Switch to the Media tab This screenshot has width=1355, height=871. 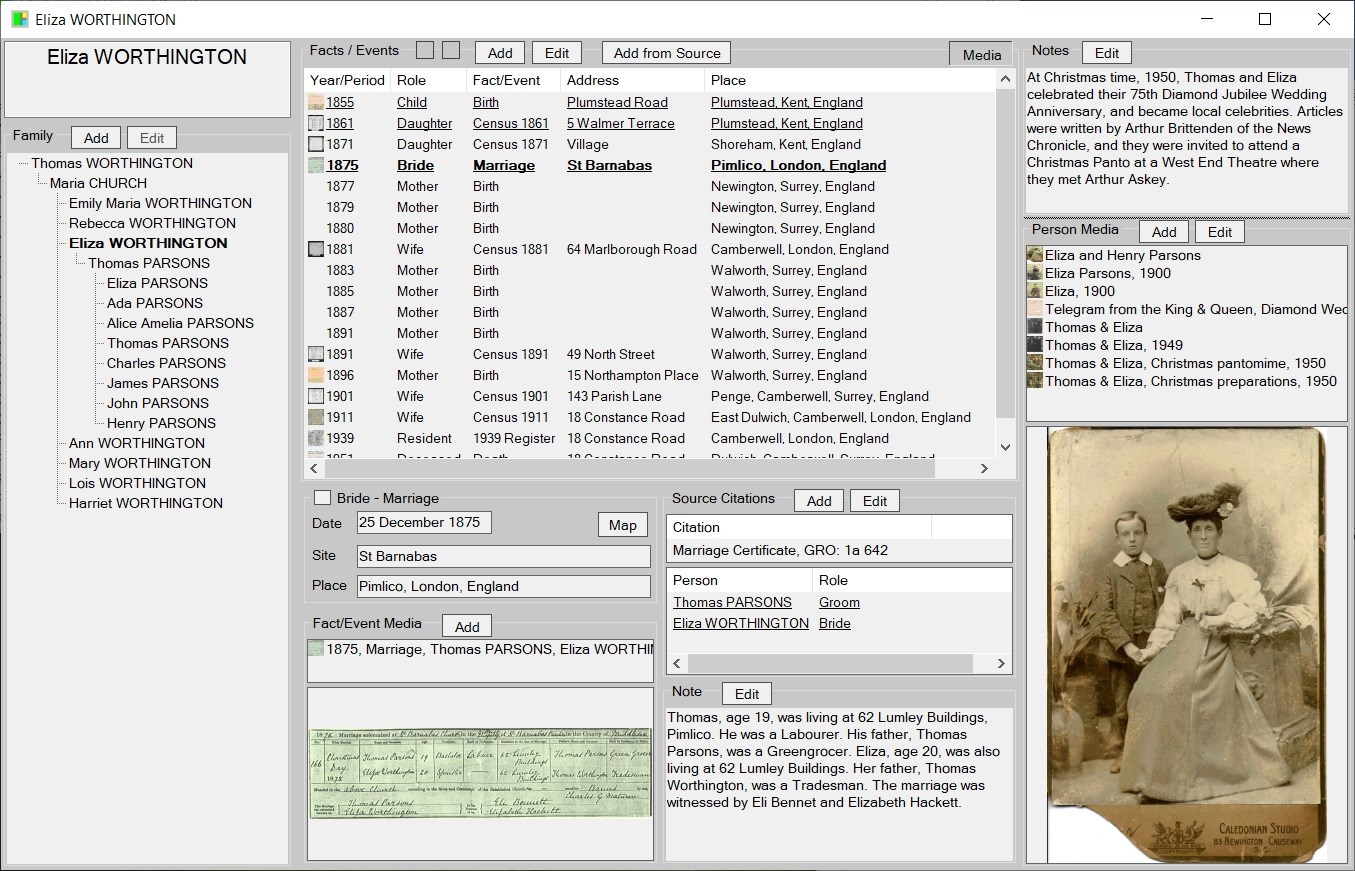[x=981, y=55]
